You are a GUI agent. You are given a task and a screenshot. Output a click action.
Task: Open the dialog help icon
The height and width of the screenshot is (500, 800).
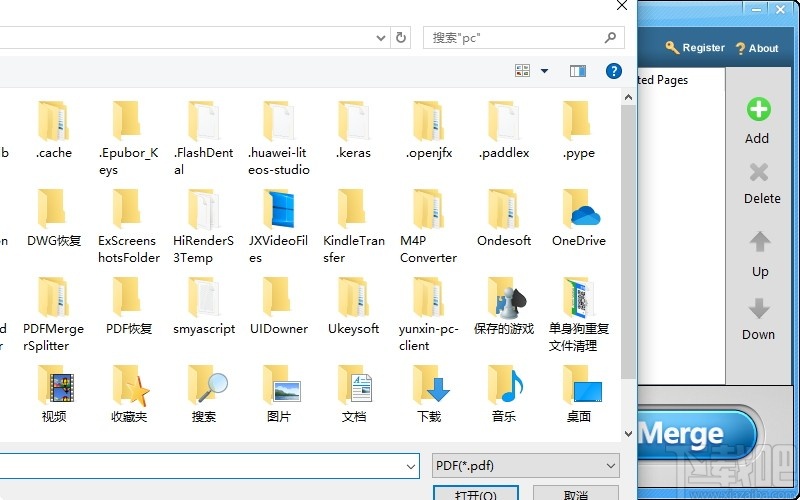pyautogui.click(x=614, y=71)
